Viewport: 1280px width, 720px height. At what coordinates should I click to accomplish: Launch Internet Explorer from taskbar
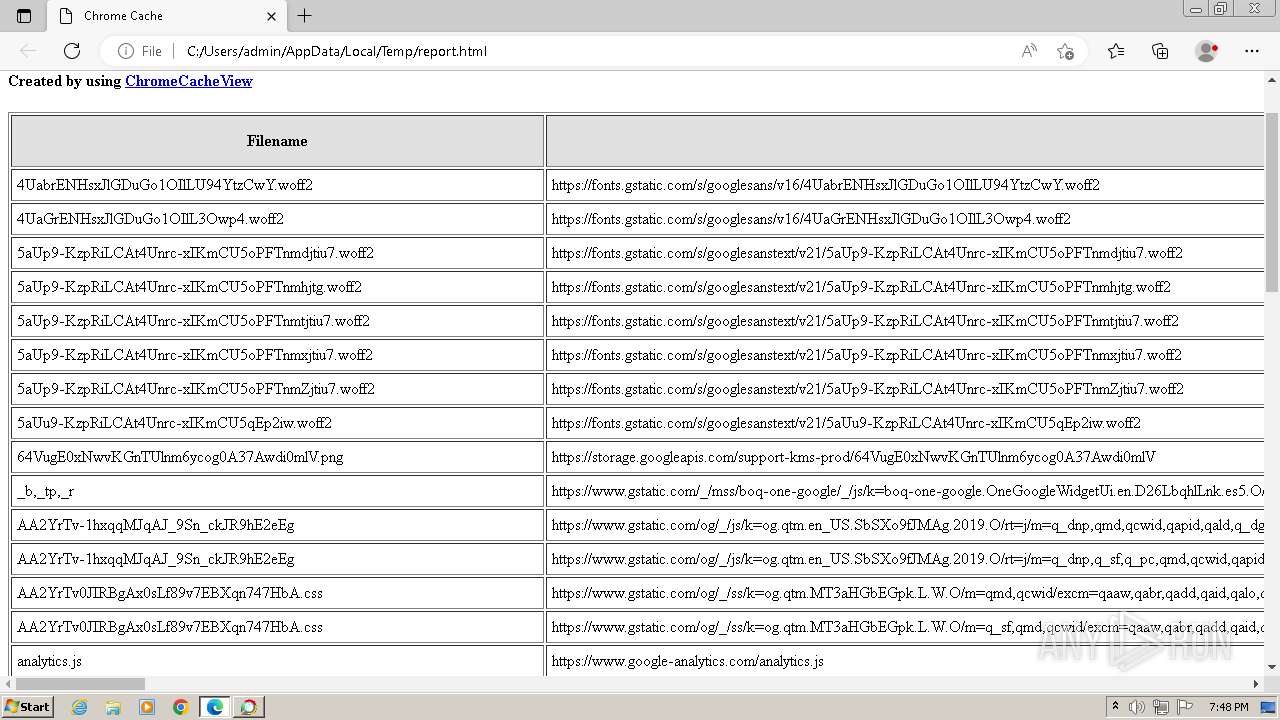pos(80,707)
